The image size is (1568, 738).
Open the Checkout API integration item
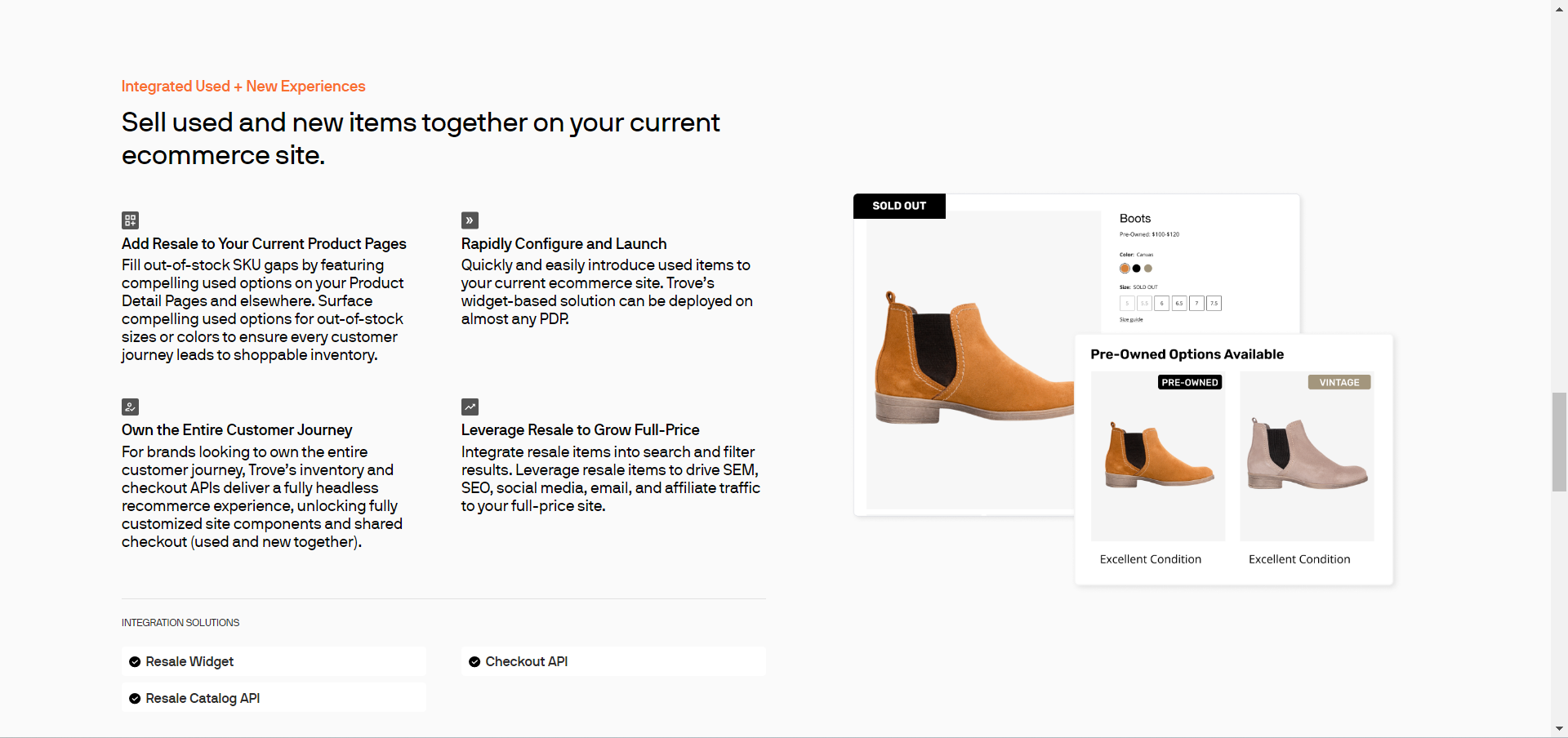tap(613, 662)
